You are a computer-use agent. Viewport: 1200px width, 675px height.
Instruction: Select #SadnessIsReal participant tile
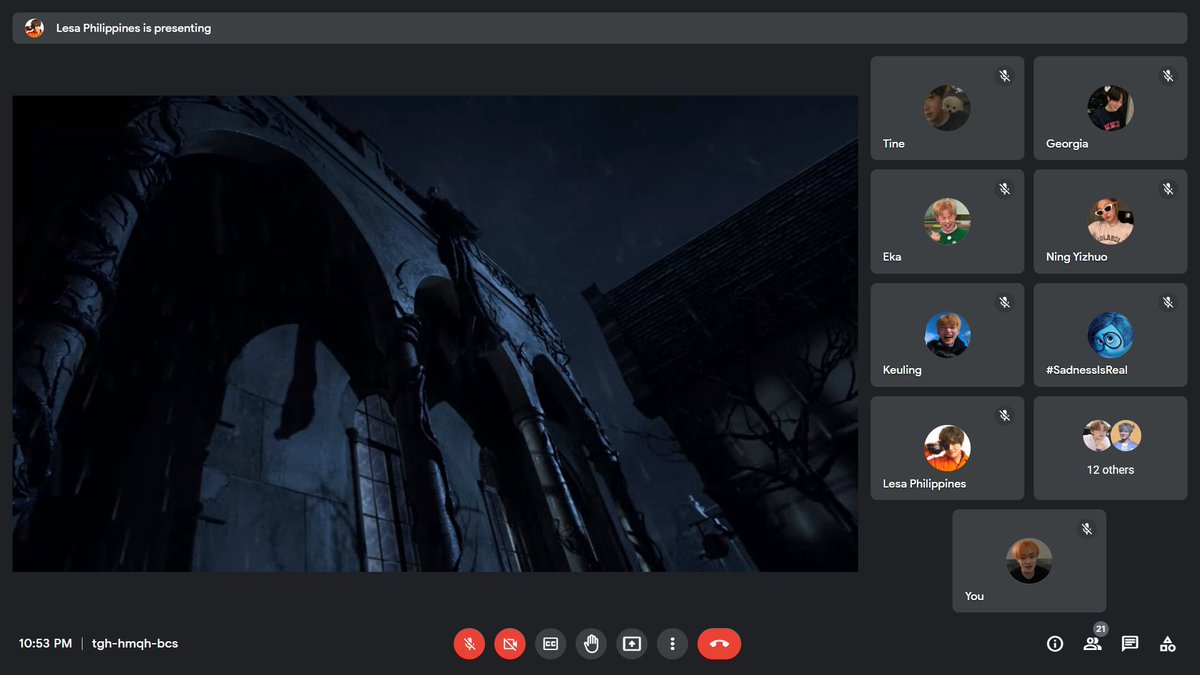click(x=1110, y=335)
